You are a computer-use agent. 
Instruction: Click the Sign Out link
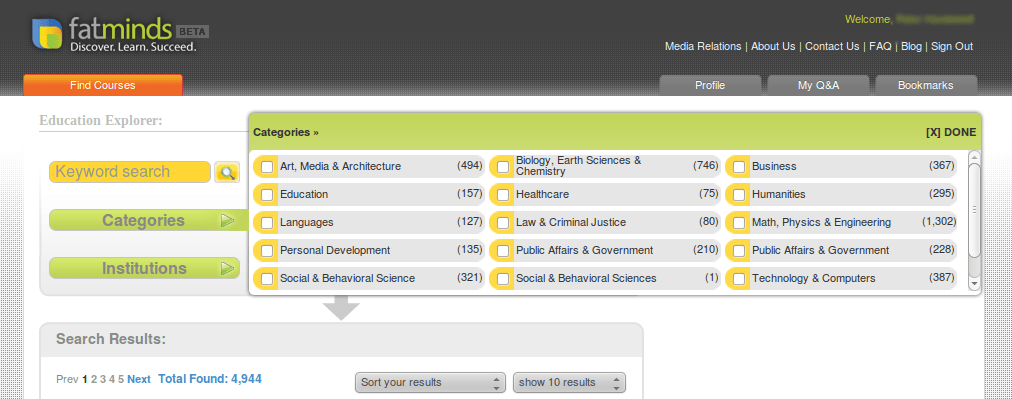coord(952,46)
